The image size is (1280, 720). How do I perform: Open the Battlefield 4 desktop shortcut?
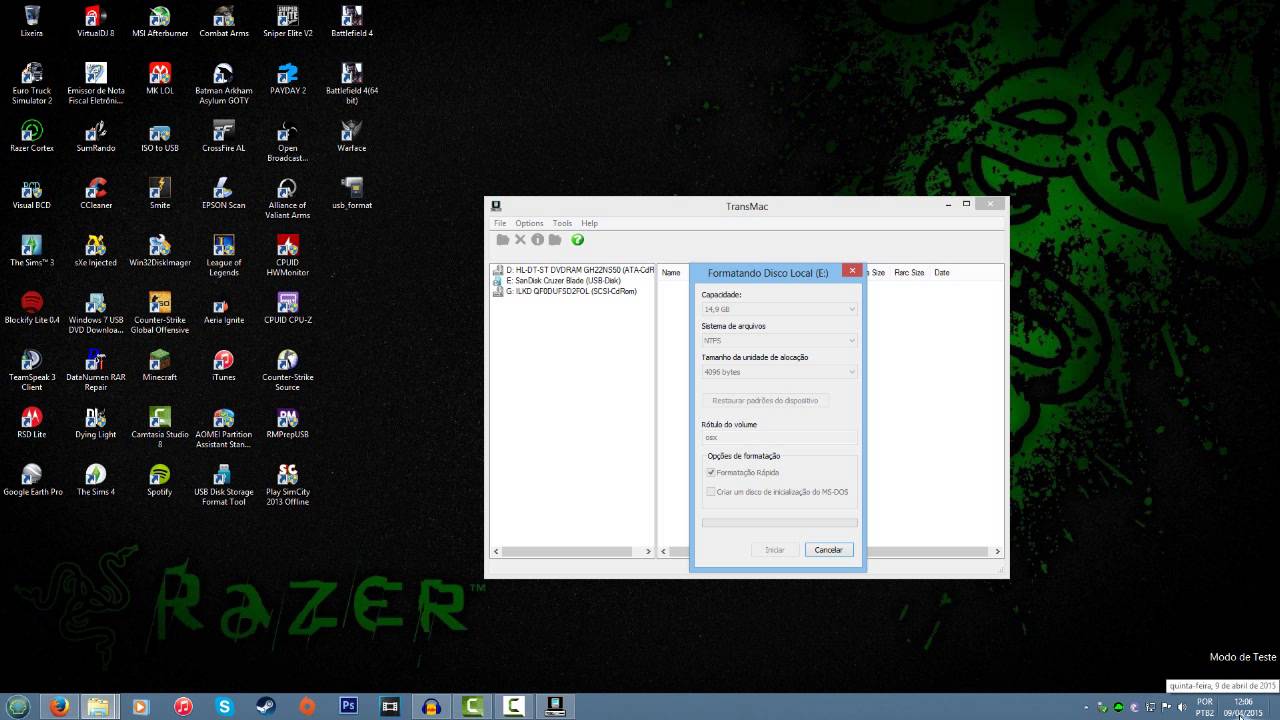pyautogui.click(x=352, y=21)
